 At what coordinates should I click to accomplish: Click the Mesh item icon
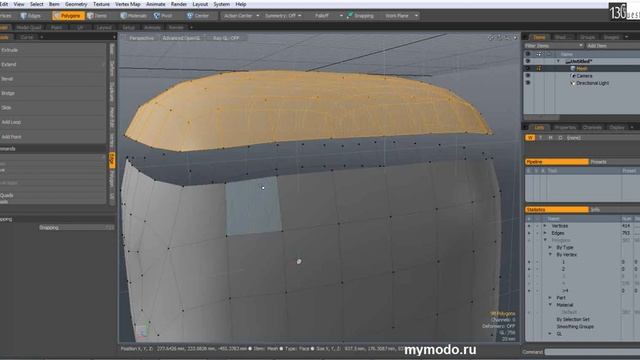(x=573, y=69)
